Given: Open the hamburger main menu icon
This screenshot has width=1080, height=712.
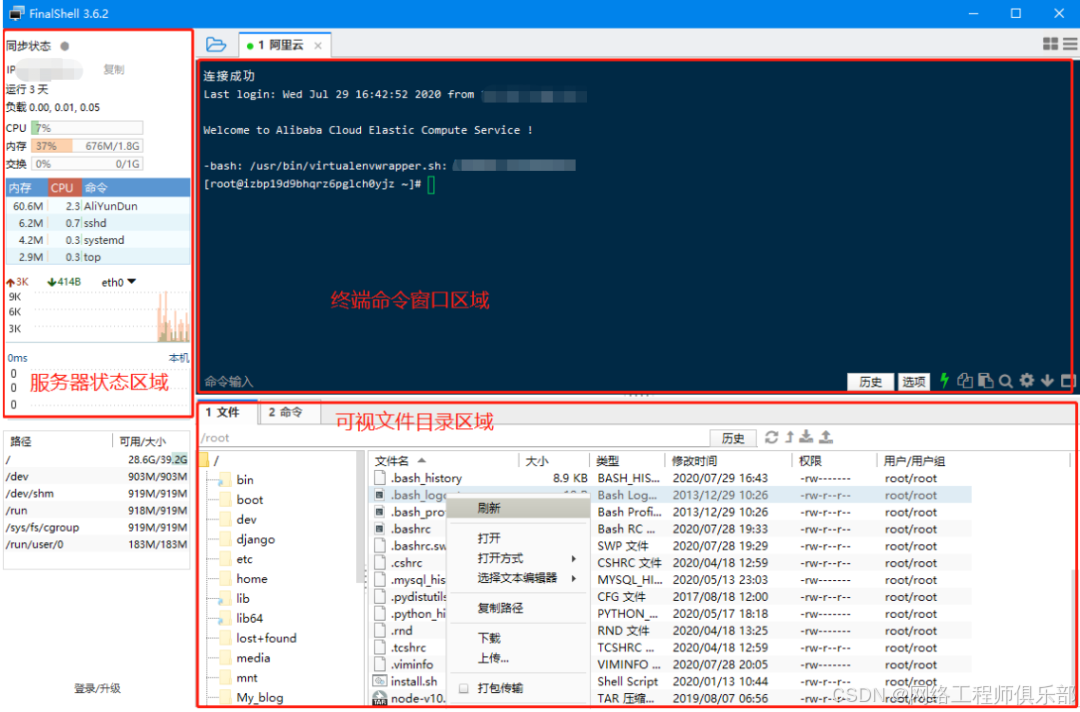Looking at the screenshot, I should click(1070, 44).
